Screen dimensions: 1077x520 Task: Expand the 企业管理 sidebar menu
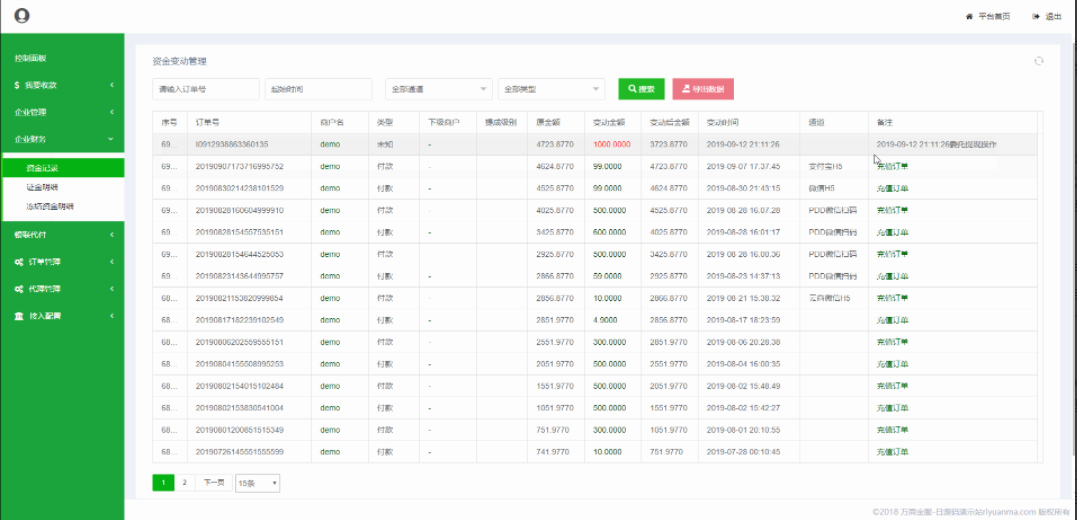click(62, 112)
